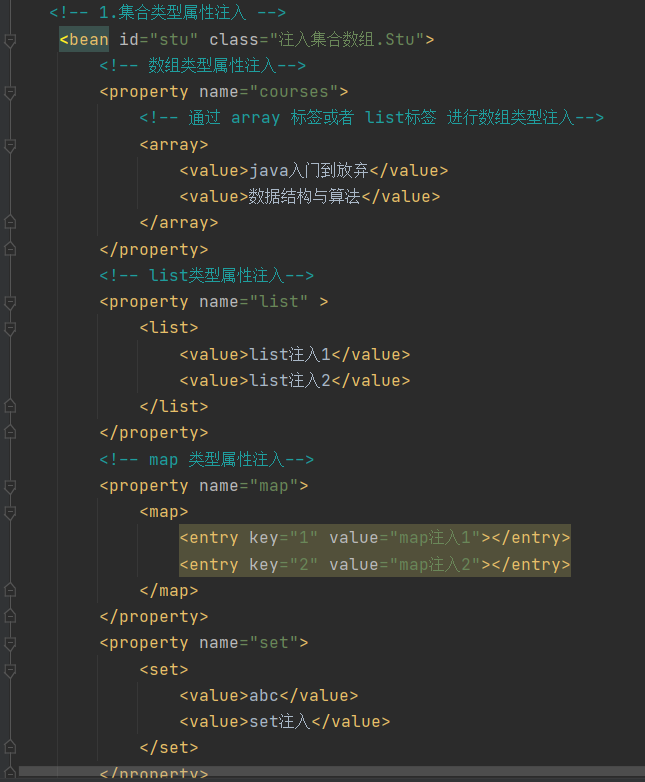Viewport: 645px width, 782px height.
Task: Click fold end marker of </property> after </map>
Action: (10, 616)
